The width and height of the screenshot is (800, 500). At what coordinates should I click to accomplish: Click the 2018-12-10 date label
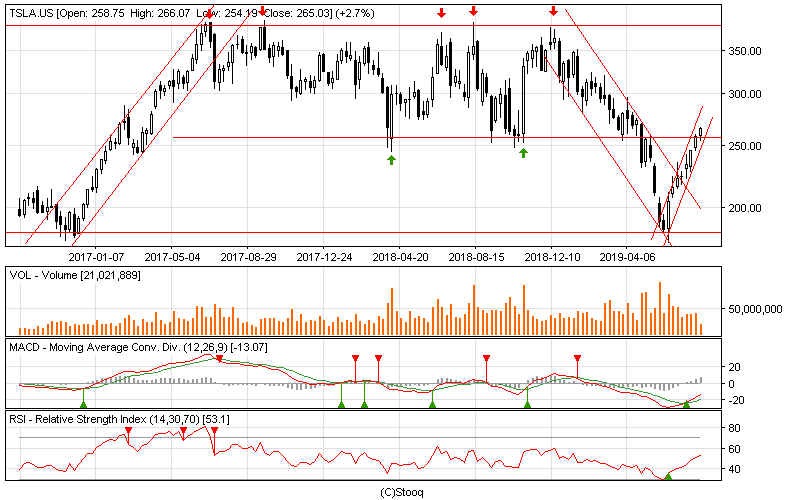coord(553,257)
